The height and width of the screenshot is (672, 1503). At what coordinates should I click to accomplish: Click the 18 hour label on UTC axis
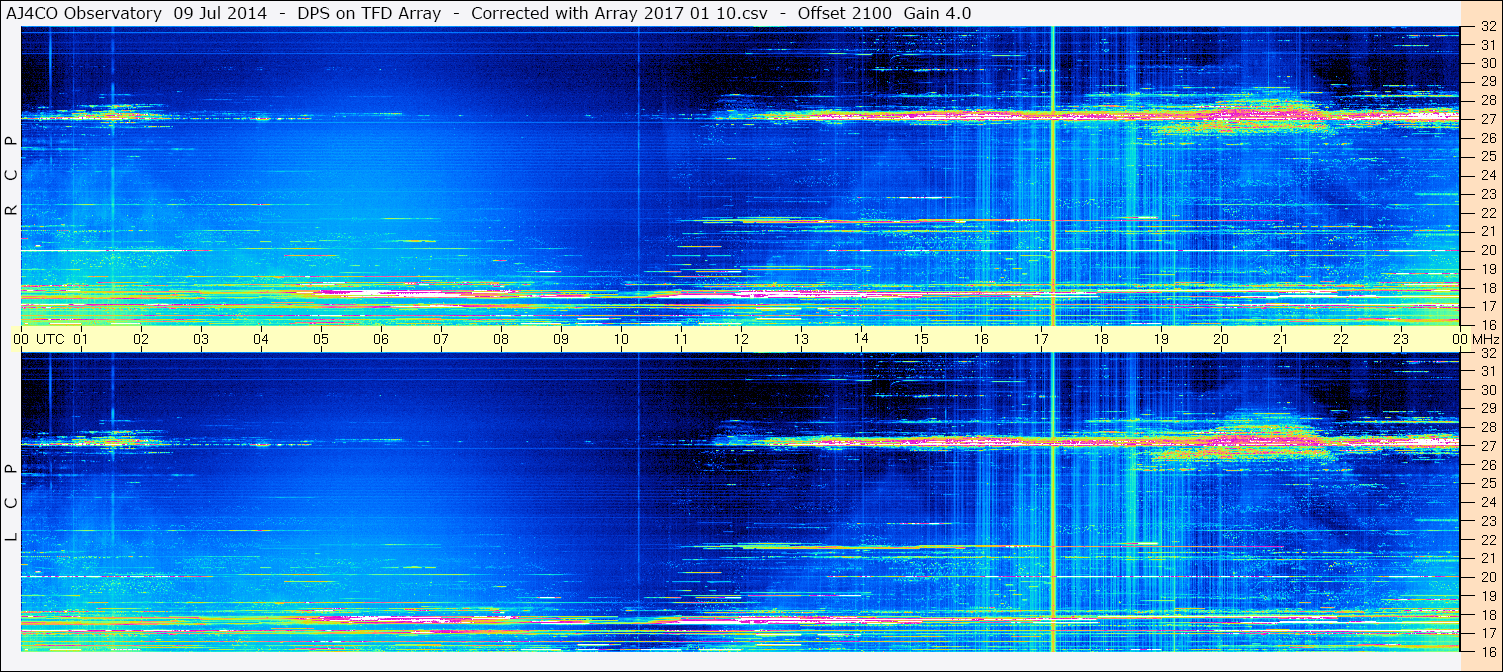pos(1101,339)
